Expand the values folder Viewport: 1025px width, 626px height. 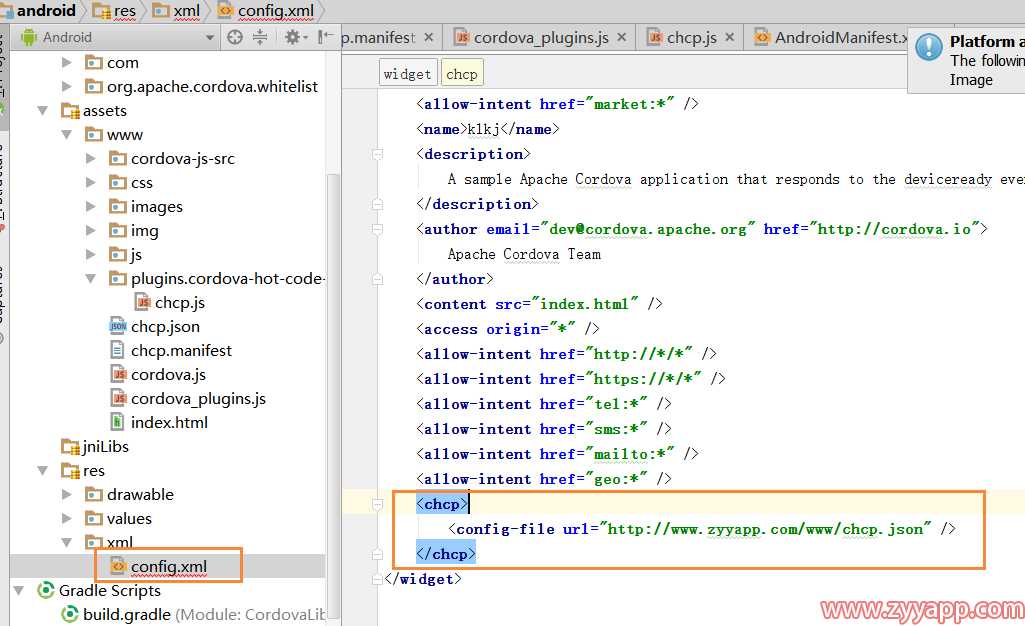pos(67,518)
